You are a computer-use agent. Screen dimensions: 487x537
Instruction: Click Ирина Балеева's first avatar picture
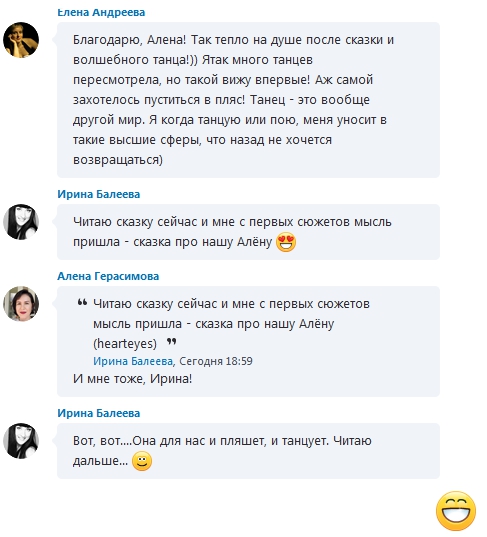click(21, 222)
